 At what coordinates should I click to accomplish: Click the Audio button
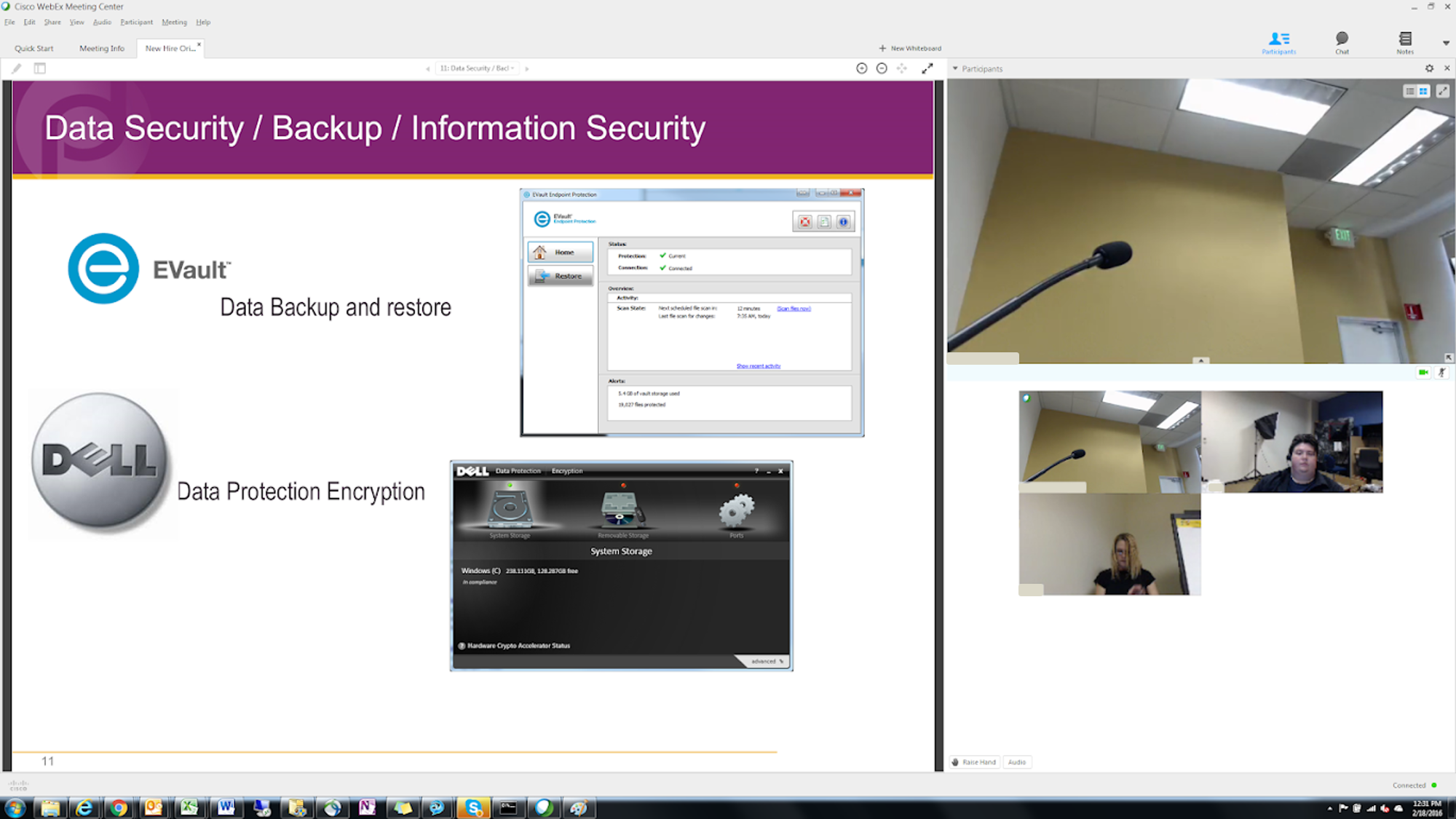point(1017,762)
